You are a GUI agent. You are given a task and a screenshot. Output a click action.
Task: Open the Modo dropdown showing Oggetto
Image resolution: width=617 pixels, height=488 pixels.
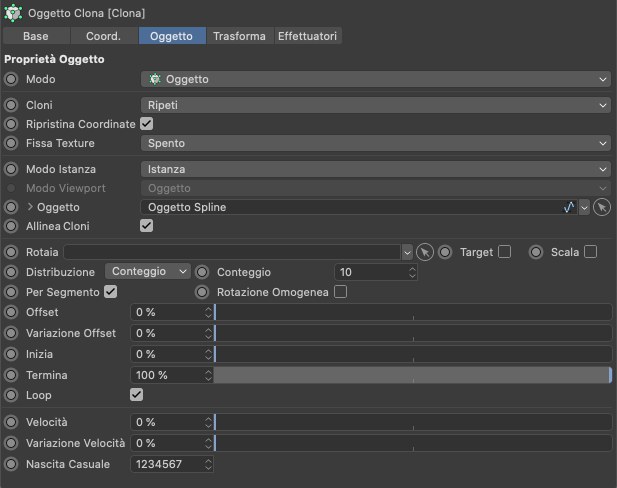click(x=376, y=79)
